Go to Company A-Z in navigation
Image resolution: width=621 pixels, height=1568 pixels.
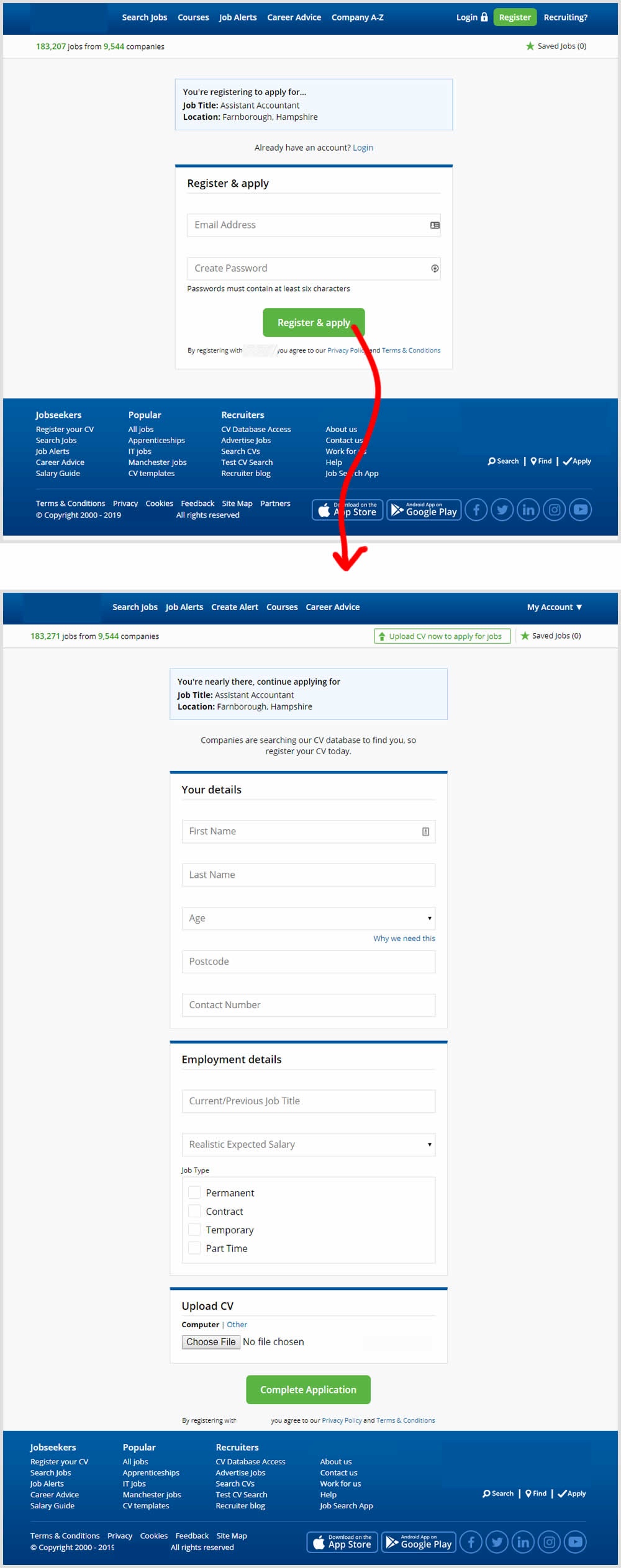click(x=357, y=17)
